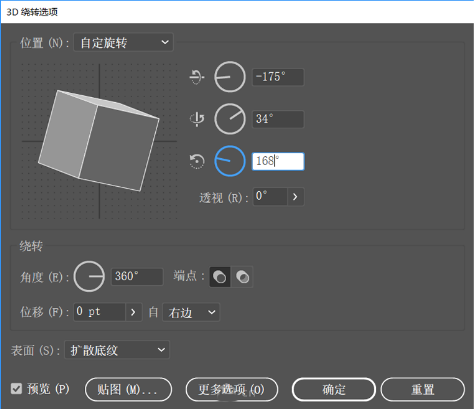Toggle the 预览 (P) checkbox
475x409 pixels.
16,389
